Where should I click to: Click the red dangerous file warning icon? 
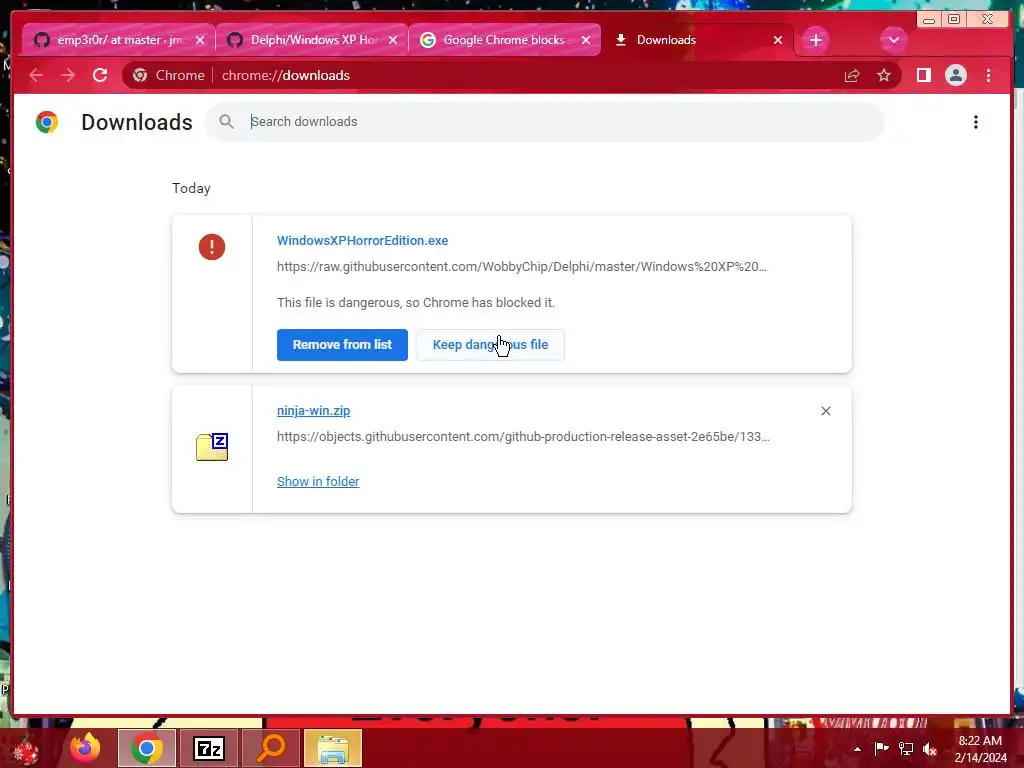(x=212, y=247)
